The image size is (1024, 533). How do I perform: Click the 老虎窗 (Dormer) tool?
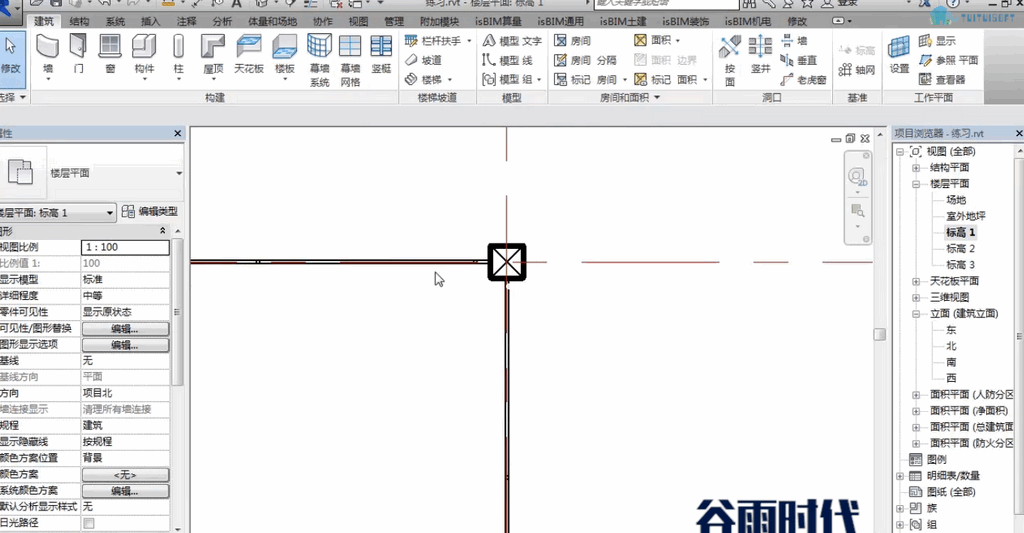(803, 80)
